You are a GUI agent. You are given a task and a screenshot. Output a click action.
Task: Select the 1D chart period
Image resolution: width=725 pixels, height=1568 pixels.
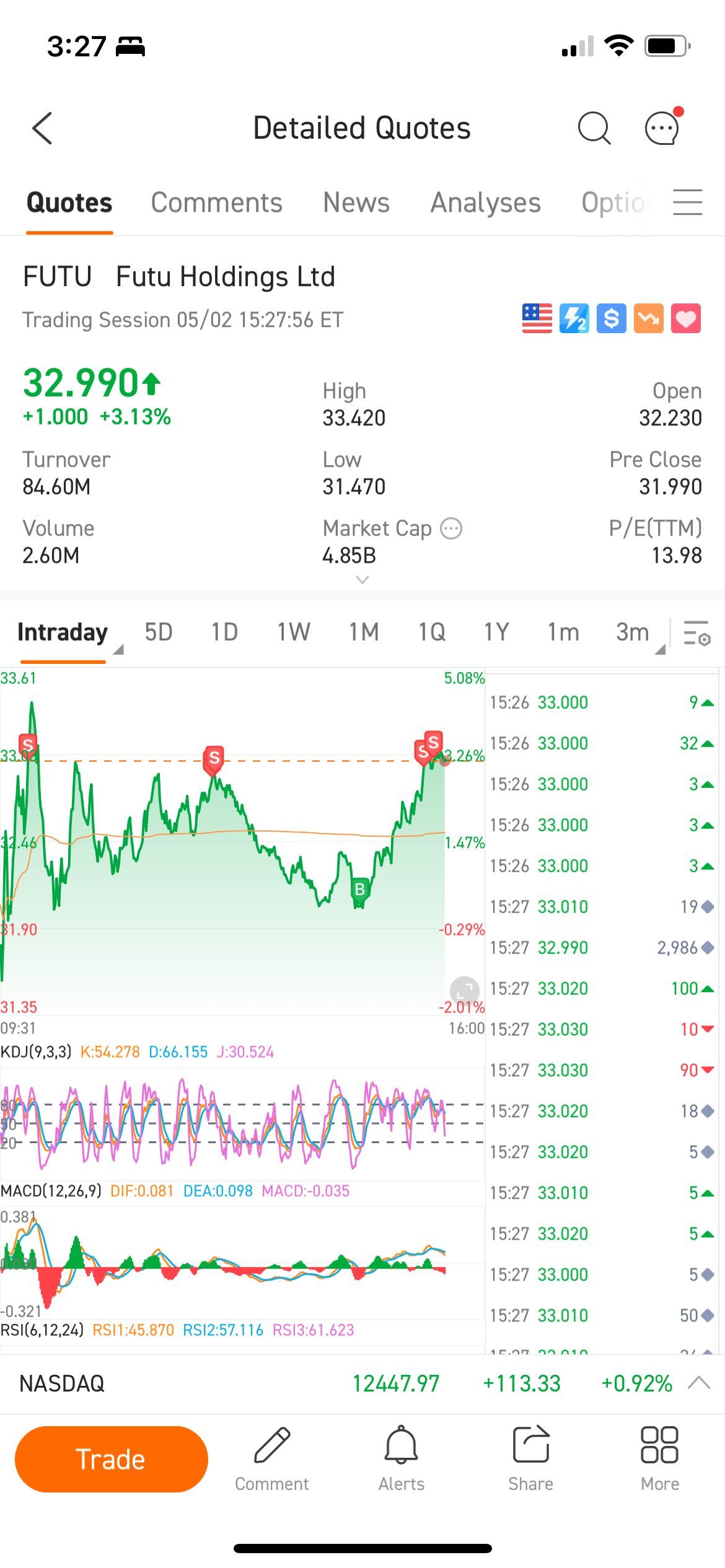[x=224, y=632]
